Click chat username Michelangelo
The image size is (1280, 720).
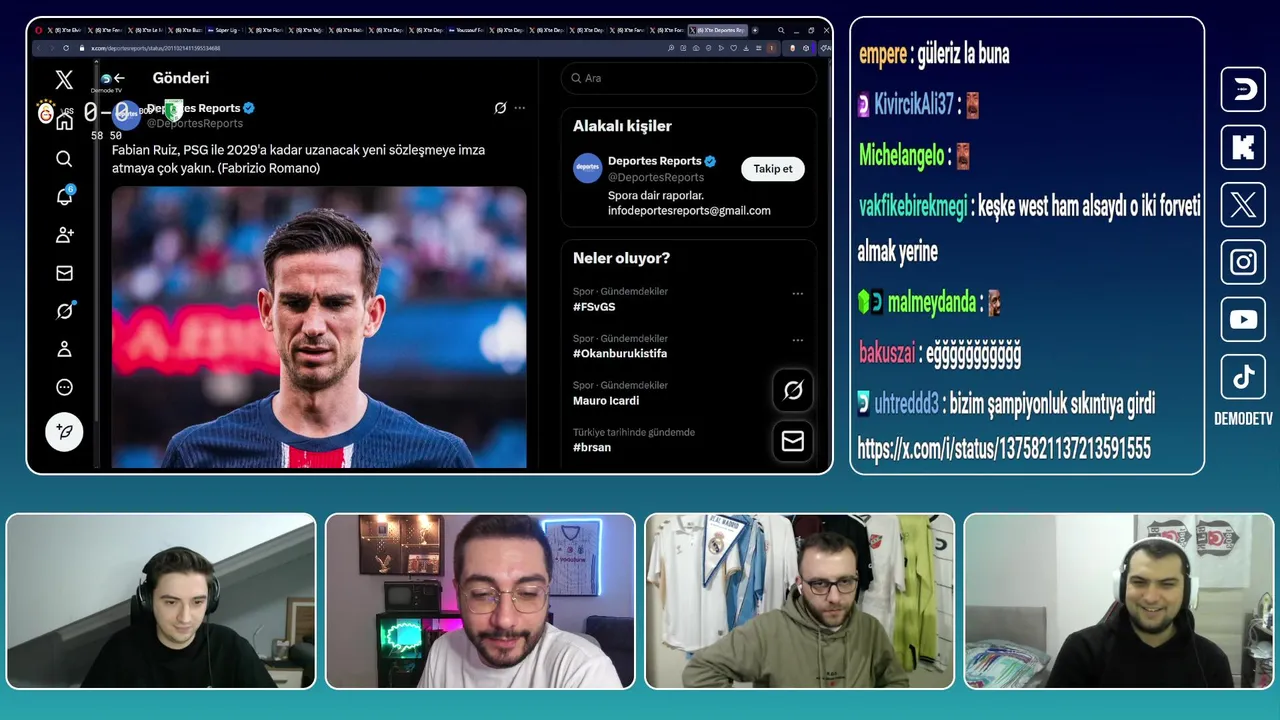coord(901,155)
